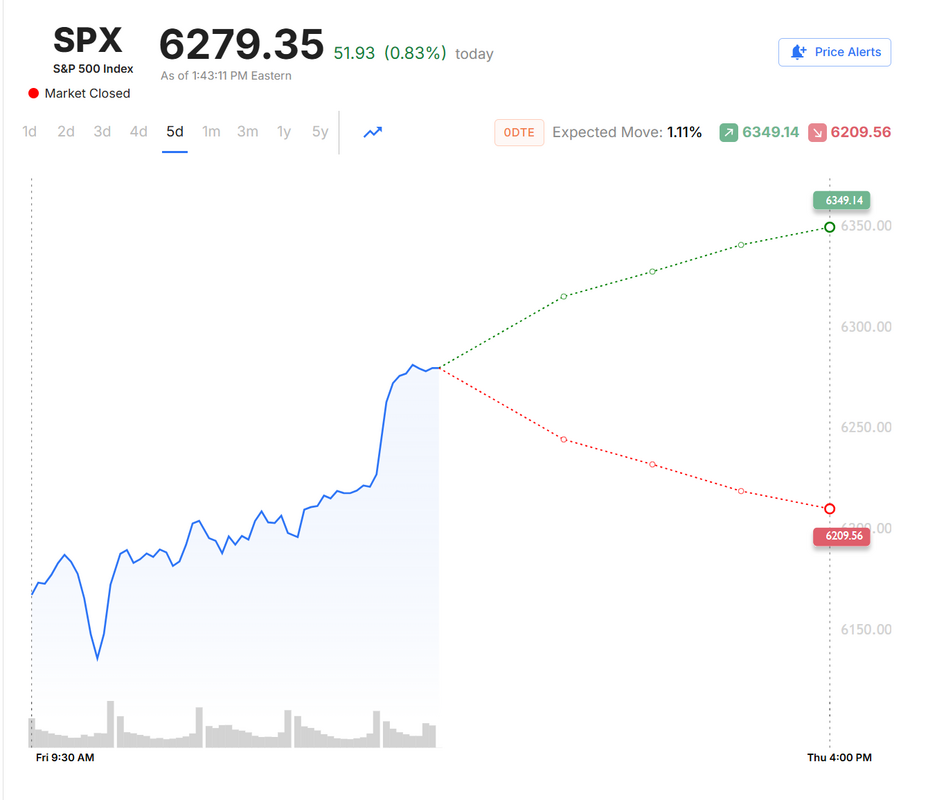This screenshot has width=928, height=800.
Task: Click the large red lower target circle
Action: pos(830,509)
